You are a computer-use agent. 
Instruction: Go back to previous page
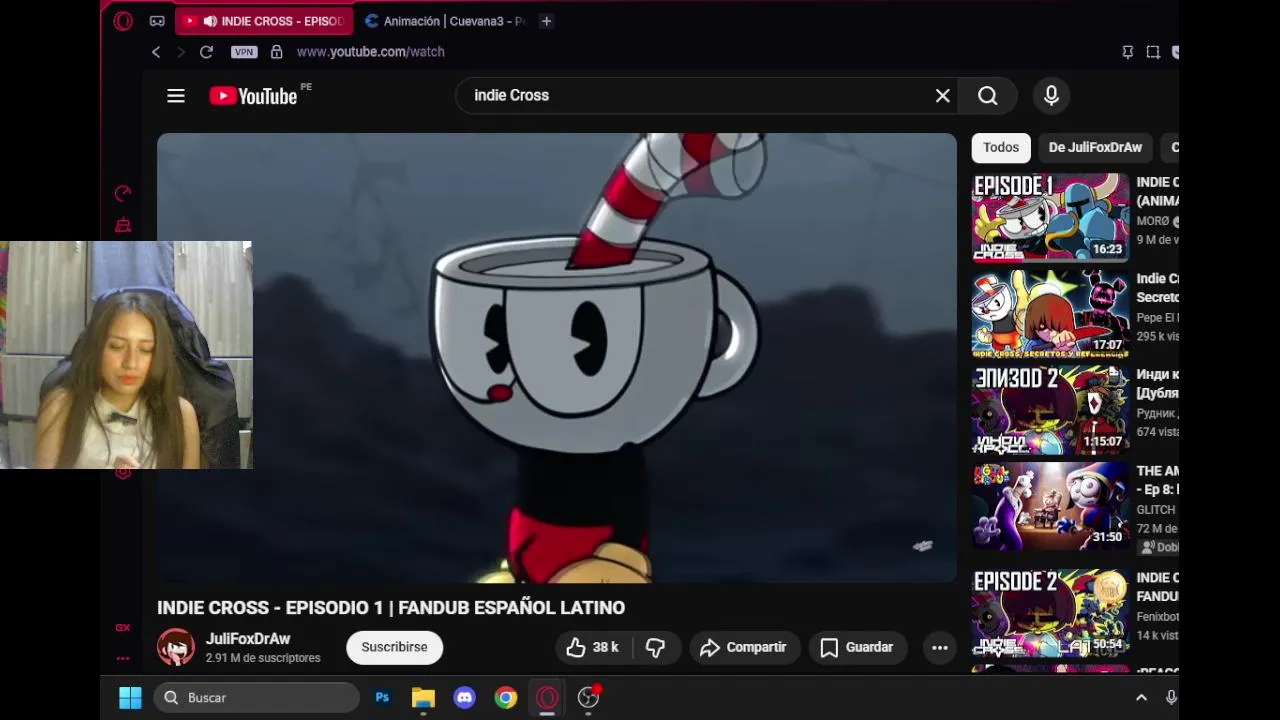[156, 52]
